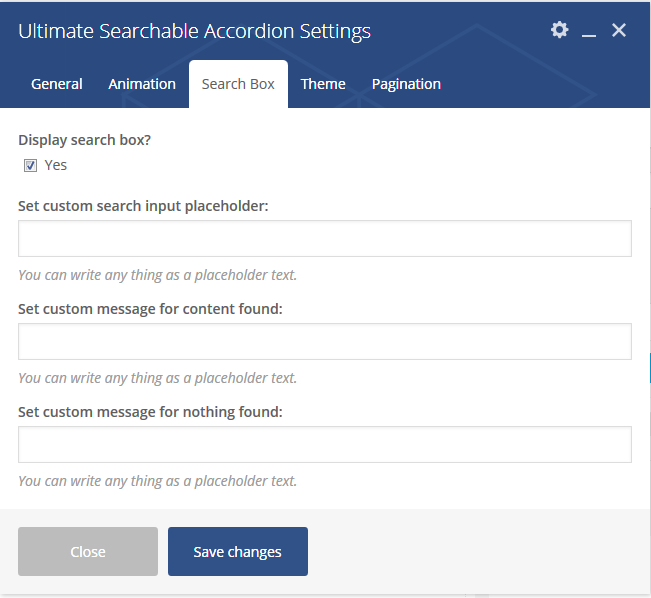Click 'Set custom message for content found' label

[x=150, y=309]
